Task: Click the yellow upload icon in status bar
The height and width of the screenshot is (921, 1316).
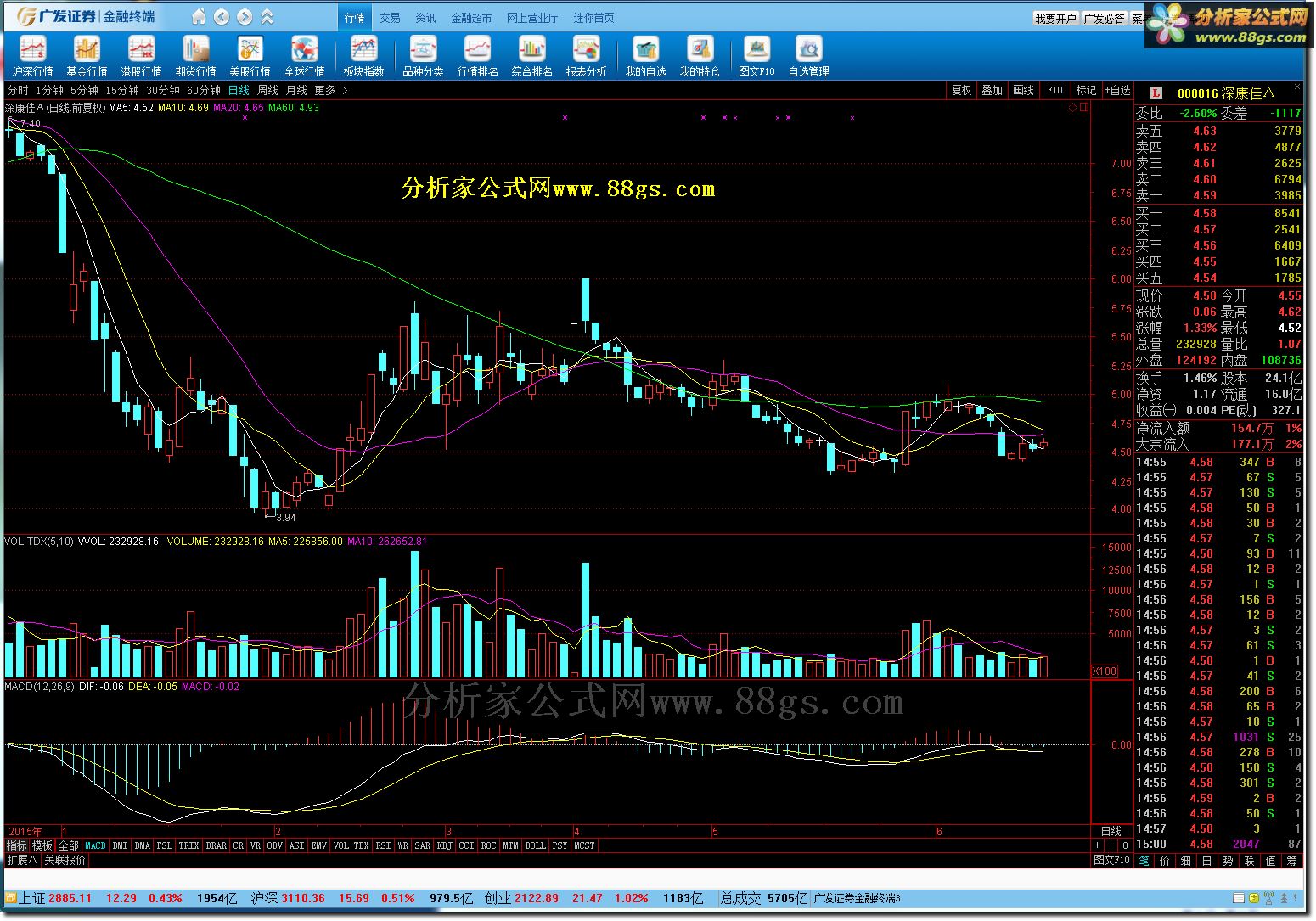Action: 1254,898
